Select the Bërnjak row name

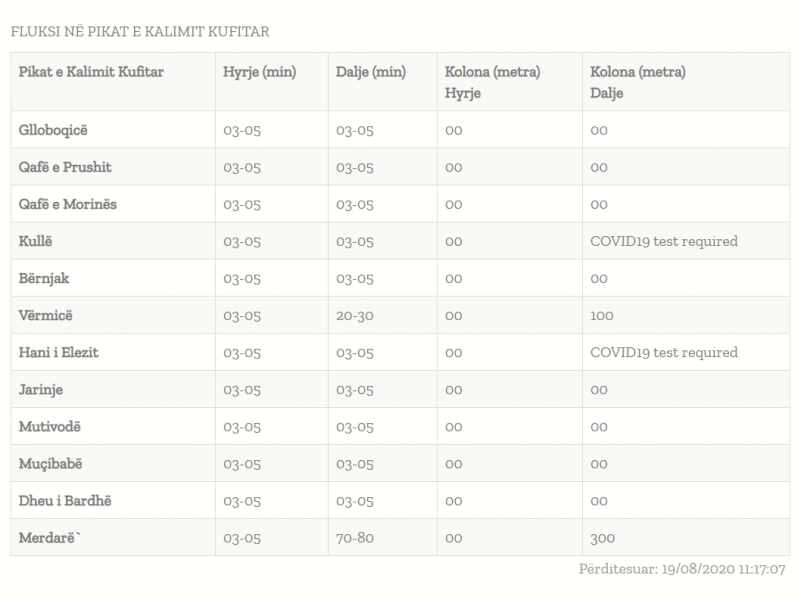[44, 278]
